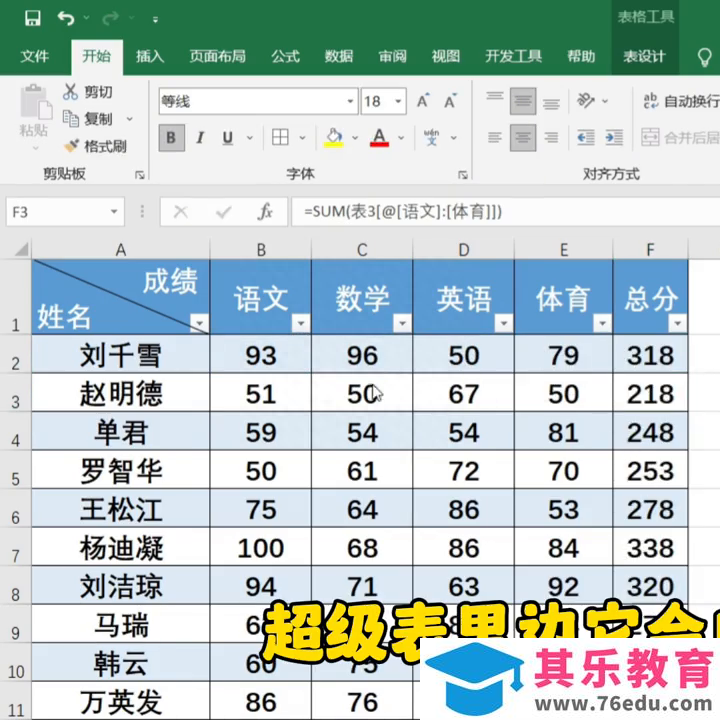Switch to the 视图 ribbon tab
This screenshot has height=720, width=720.
pyautogui.click(x=446, y=56)
